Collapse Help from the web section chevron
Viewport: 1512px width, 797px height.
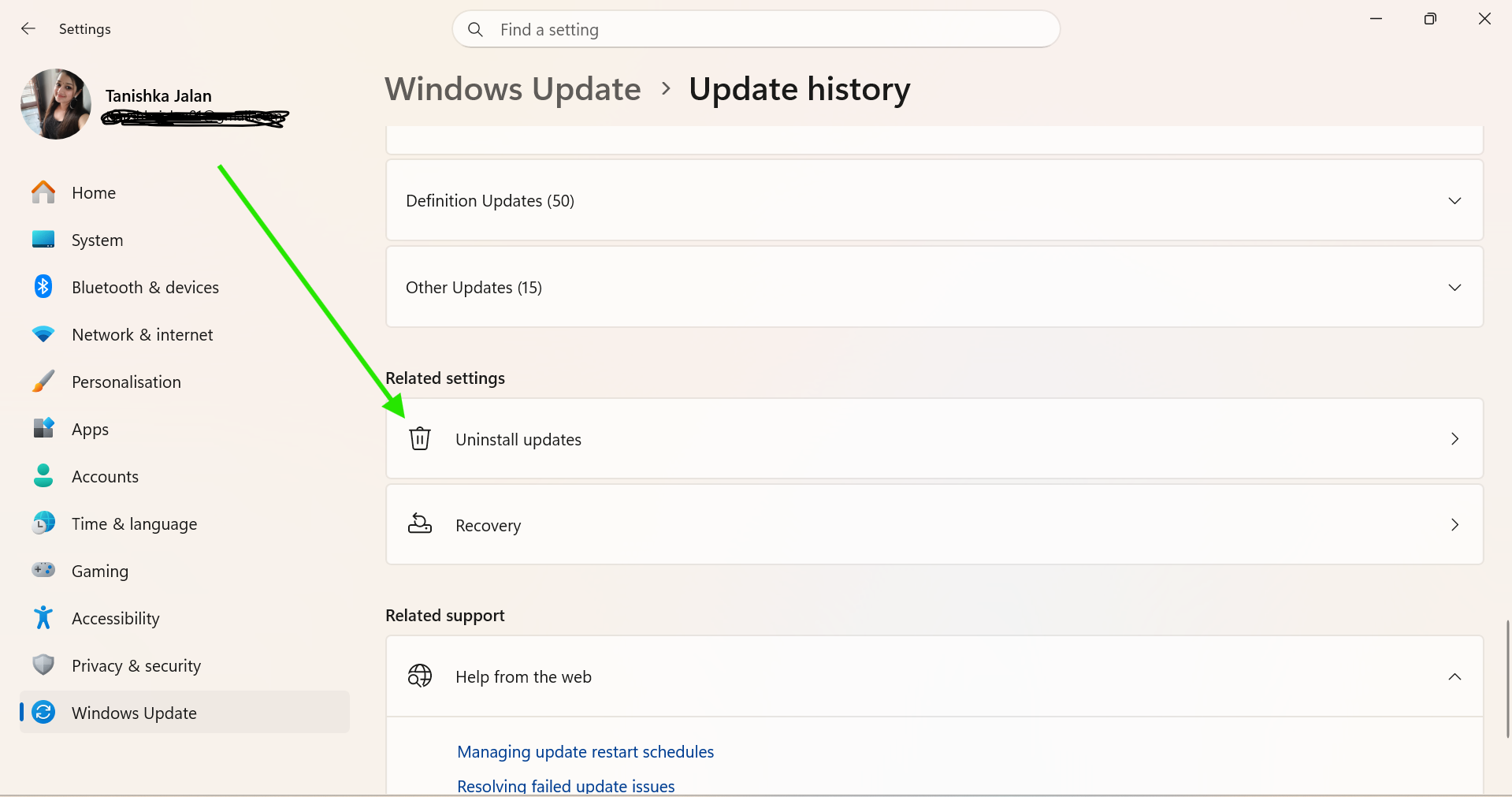[1454, 676]
